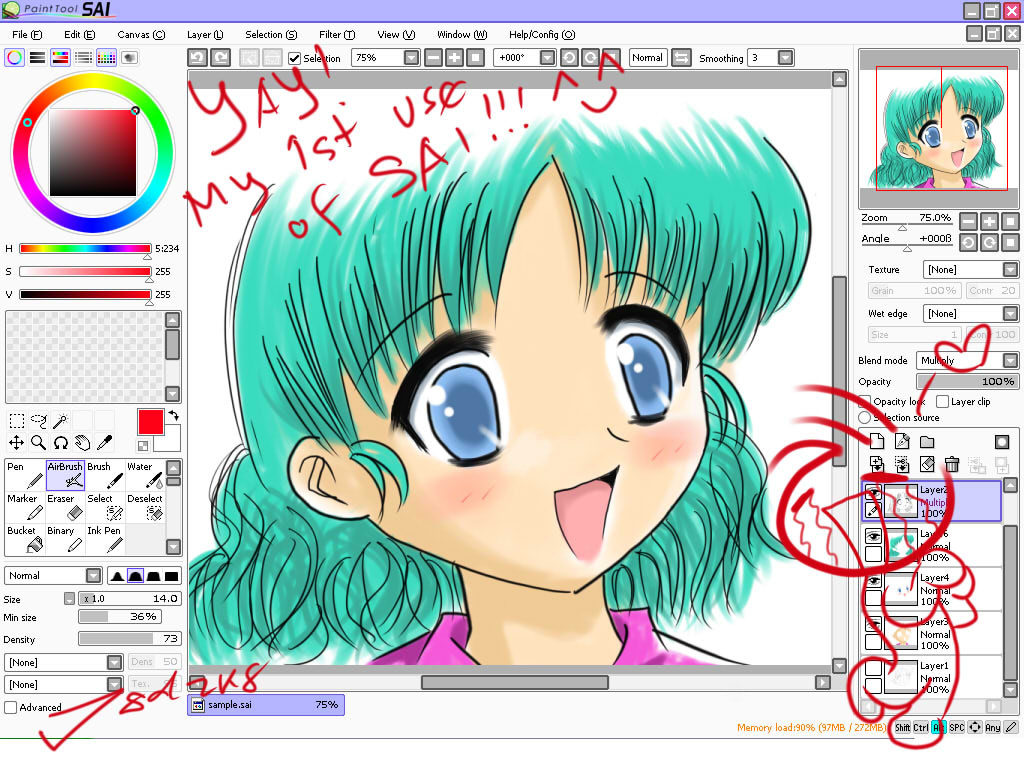Pick the rectangular selection tool
This screenshot has height=768, width=1024.
pyautogui.click(x=17, y=420)
